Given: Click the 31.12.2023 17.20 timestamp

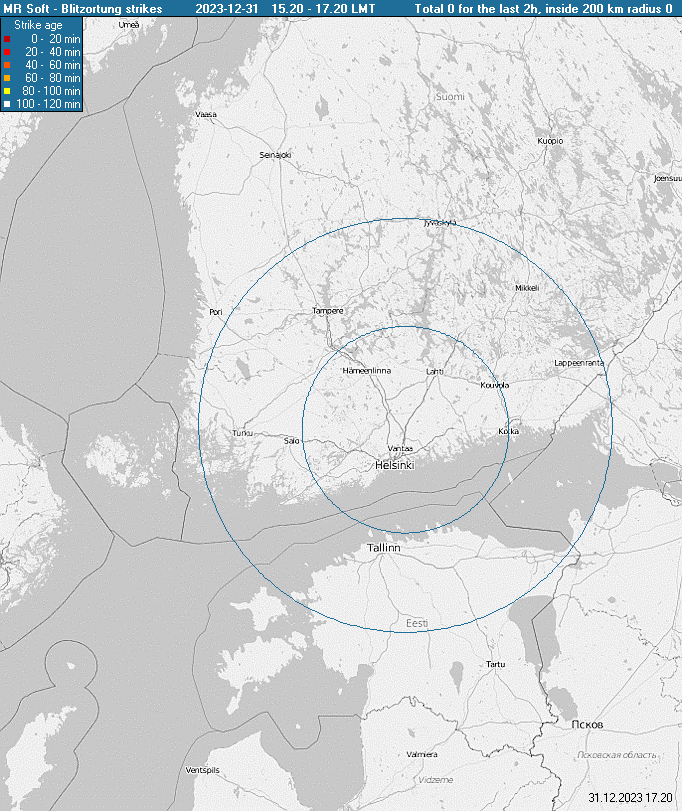Looking at the screenshot, I should point(630,798).
